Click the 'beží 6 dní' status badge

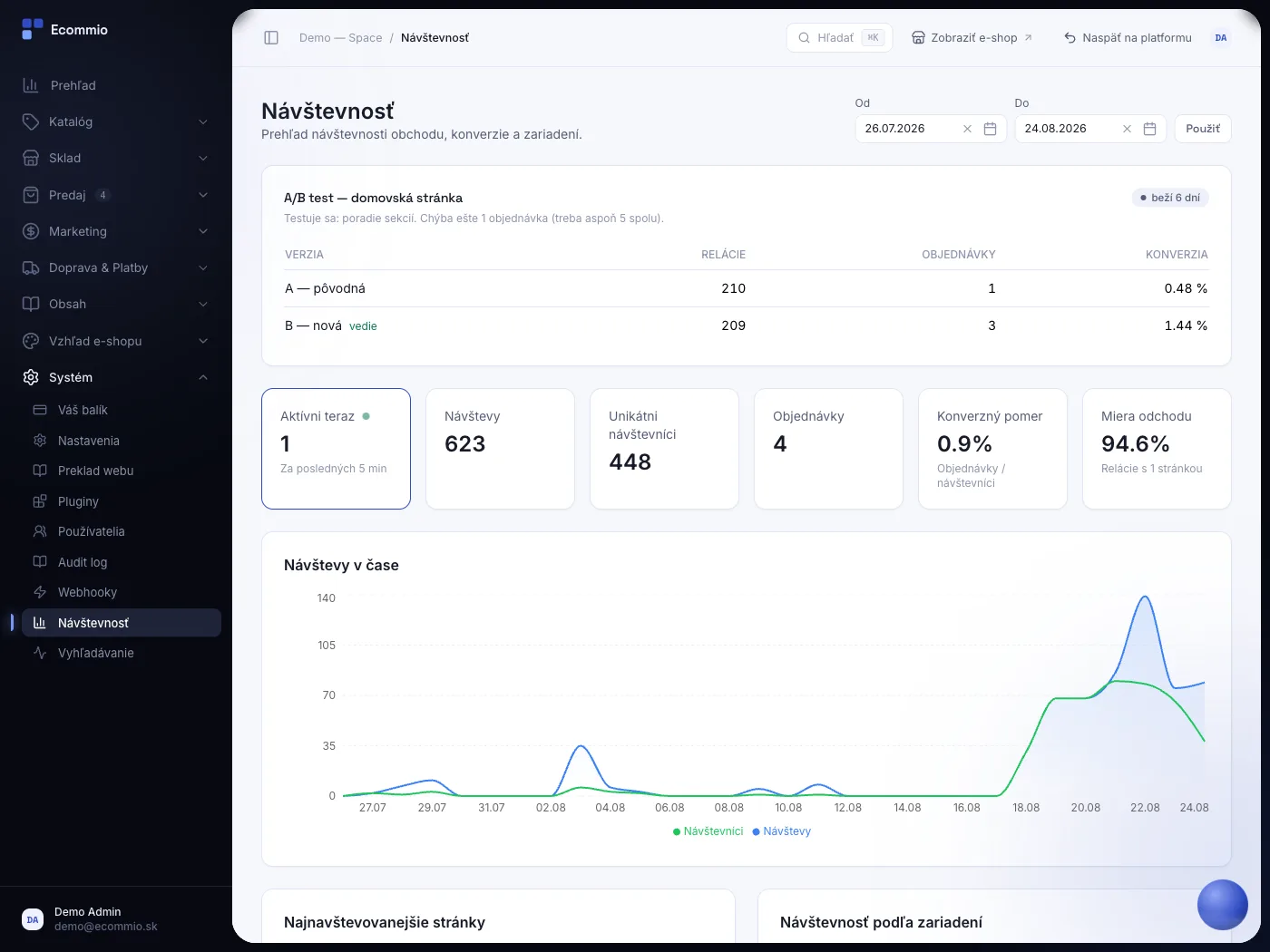coord(1170,198)
